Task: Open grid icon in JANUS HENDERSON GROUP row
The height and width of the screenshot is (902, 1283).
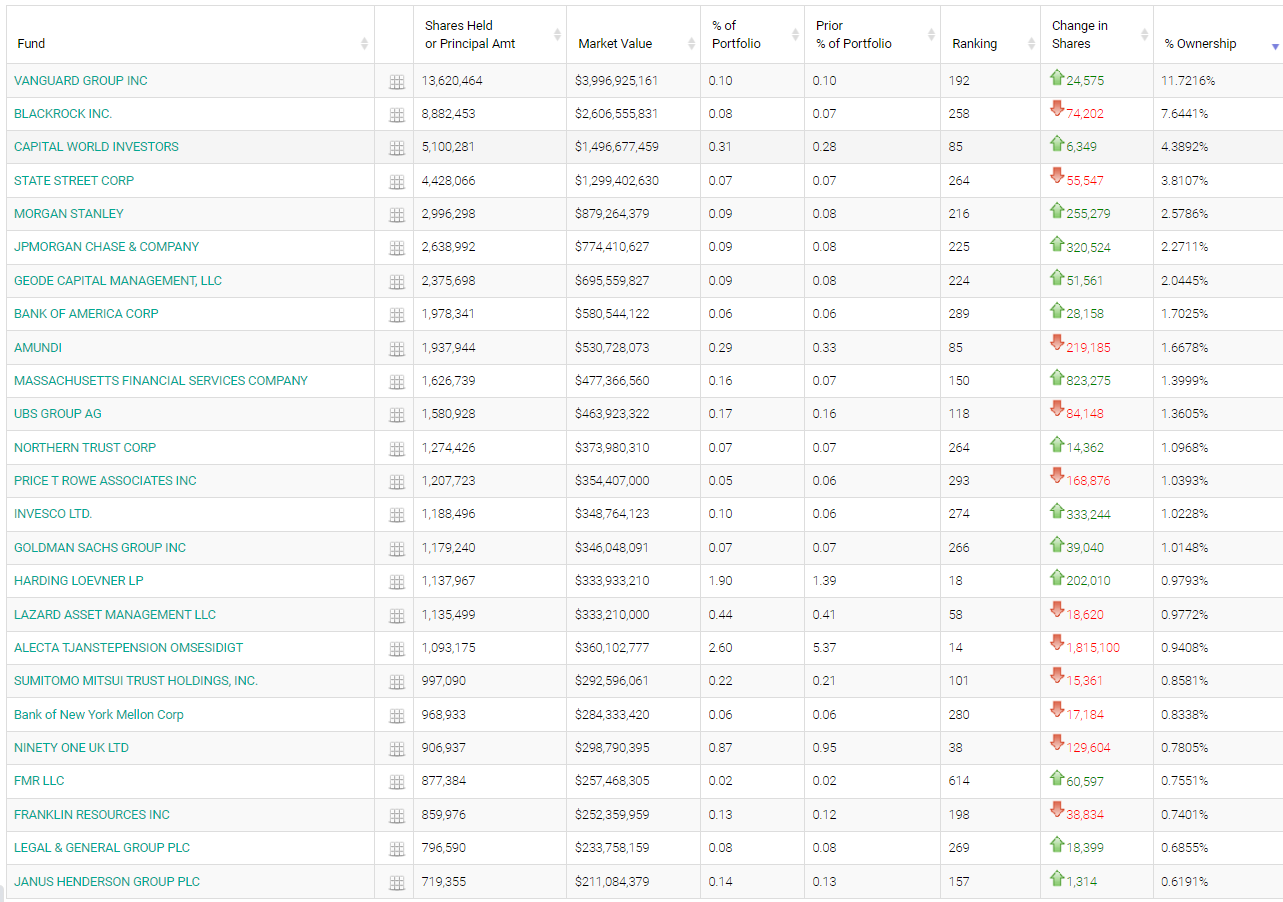Action: click(396, 883)
